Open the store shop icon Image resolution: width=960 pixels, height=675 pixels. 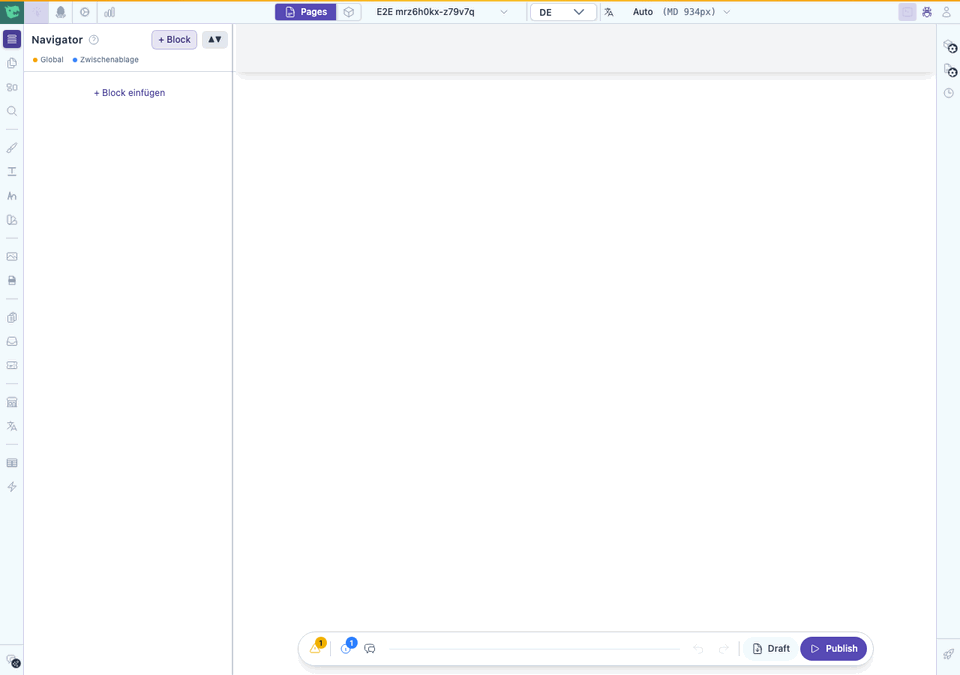[12, 402]
